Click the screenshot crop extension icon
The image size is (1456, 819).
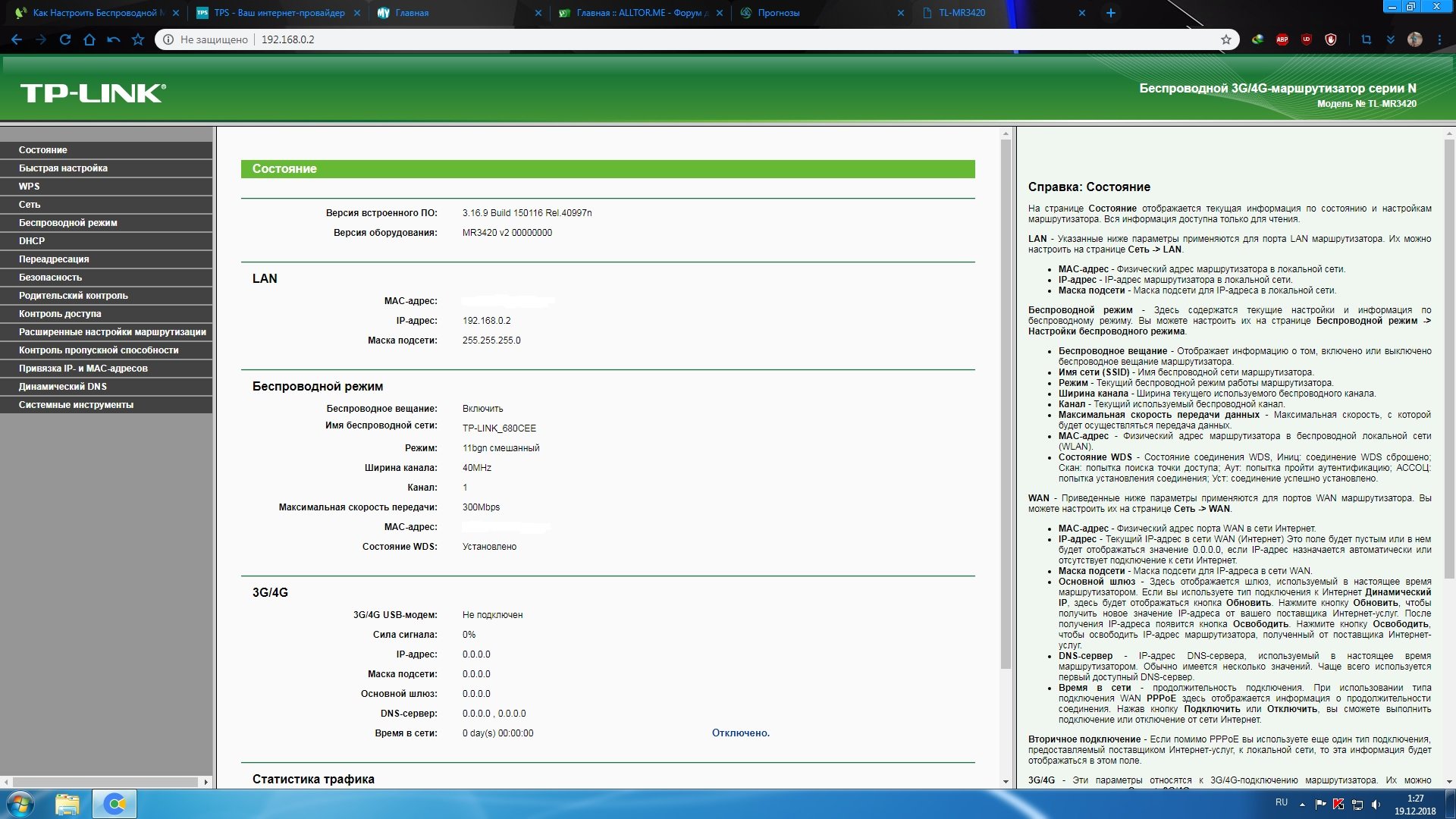(x=1367, y=39)
